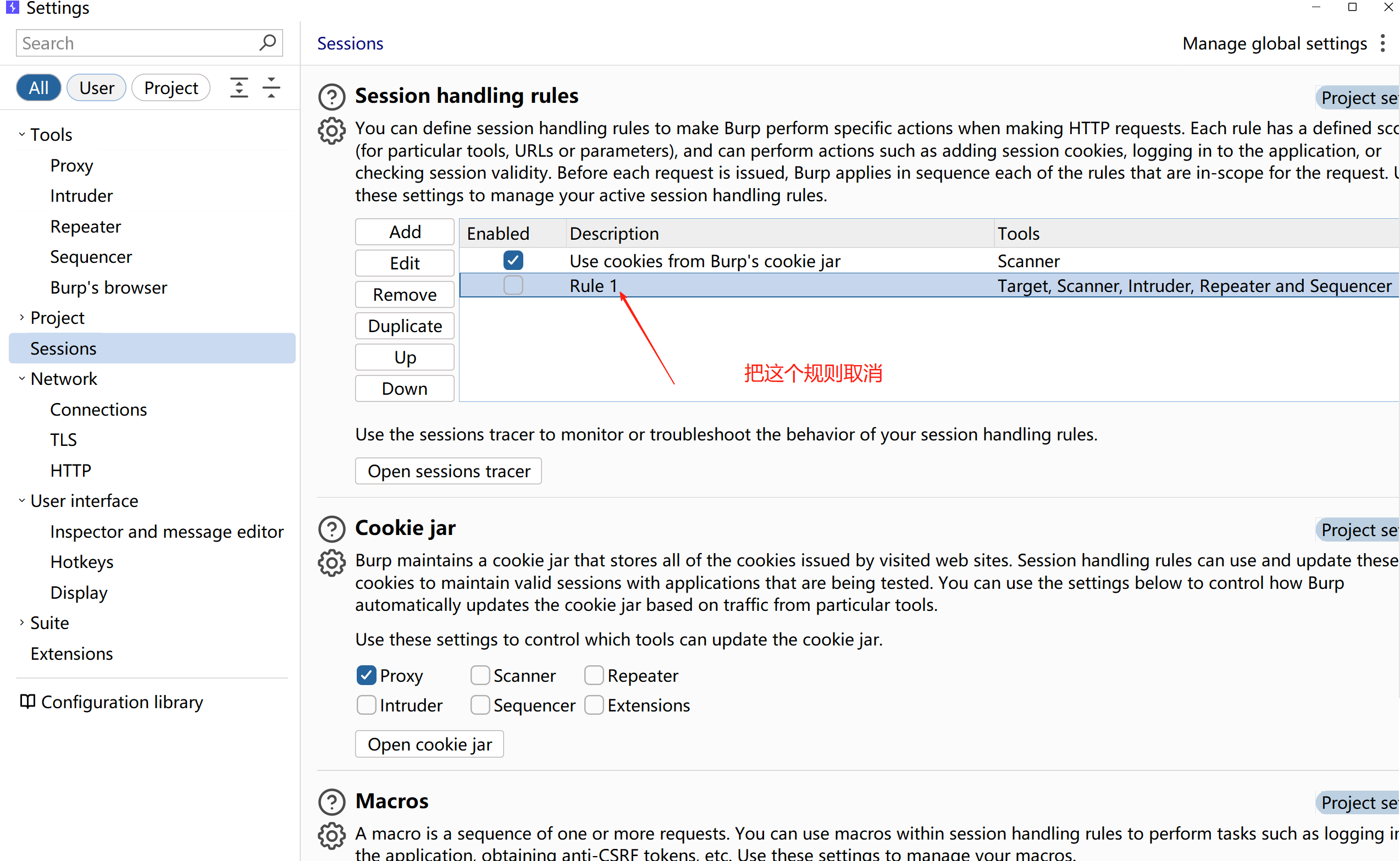Focus the settings Search field
Image resolution: width=1400 pixels, height=861 pixels.
coord(137,43)
